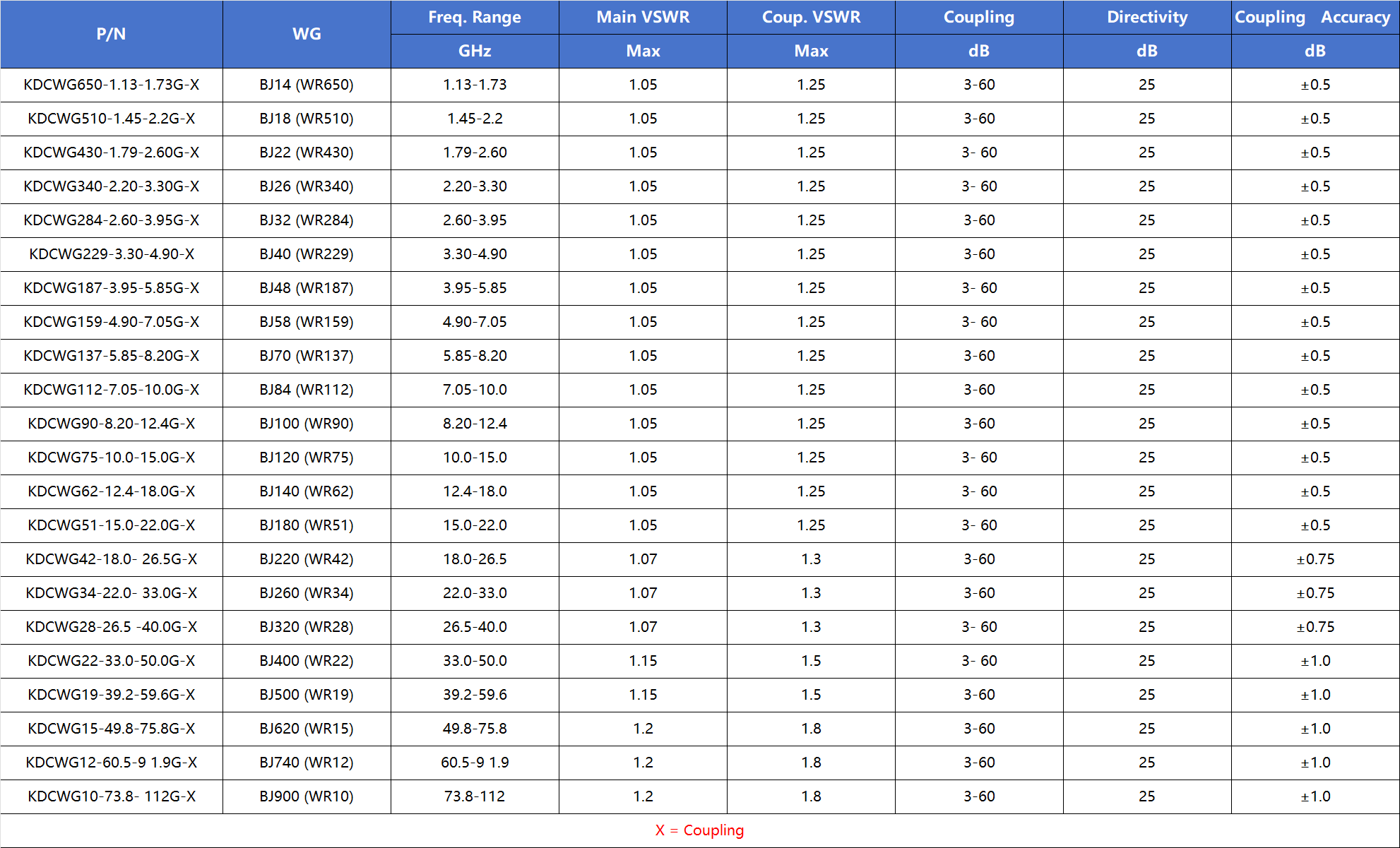1400x848 pixels.
Task: Click waveguide cell BJ48 (WR187)
Action: [307, 288]
